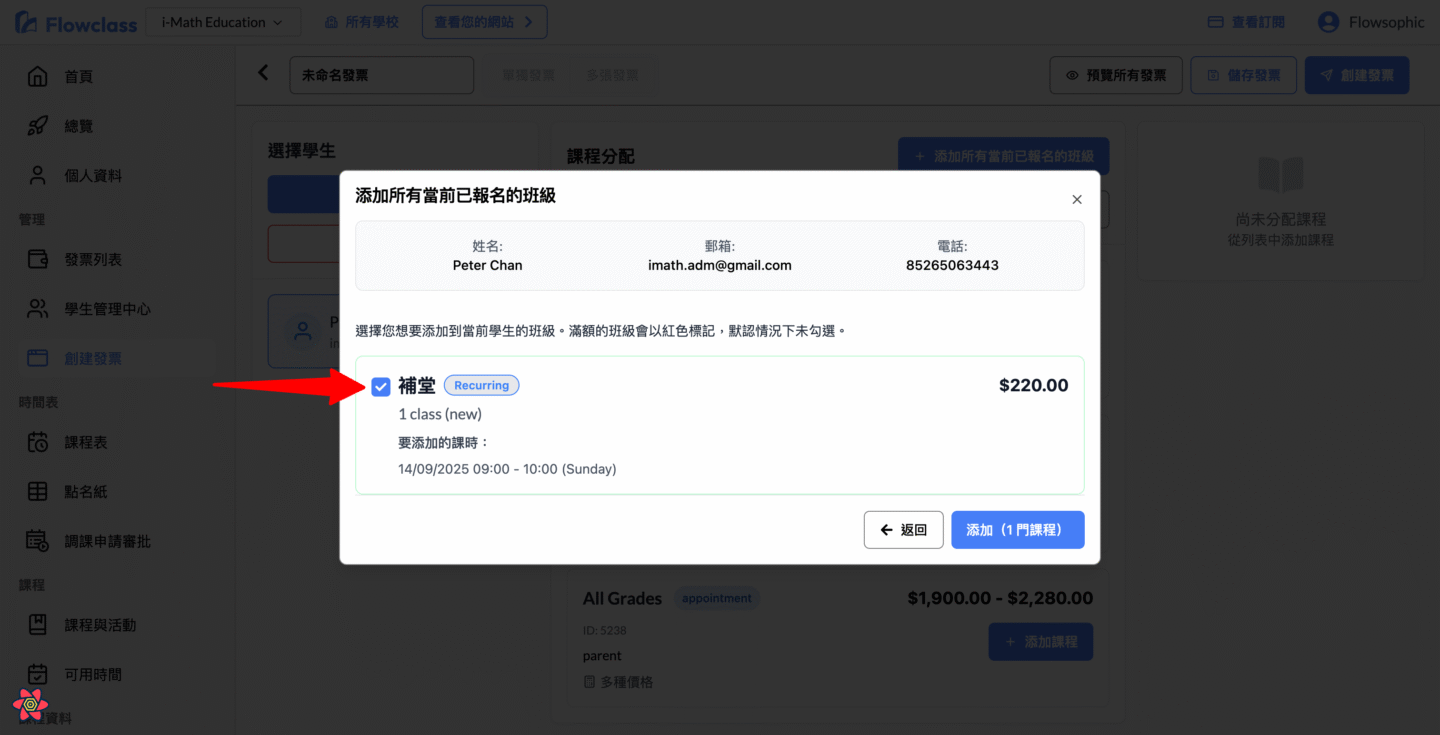Image resolution: width=1440 pixels, height=735 pixels.
Task: Click the 添加（1 門課程）button
Action: tap(1017, 530)
